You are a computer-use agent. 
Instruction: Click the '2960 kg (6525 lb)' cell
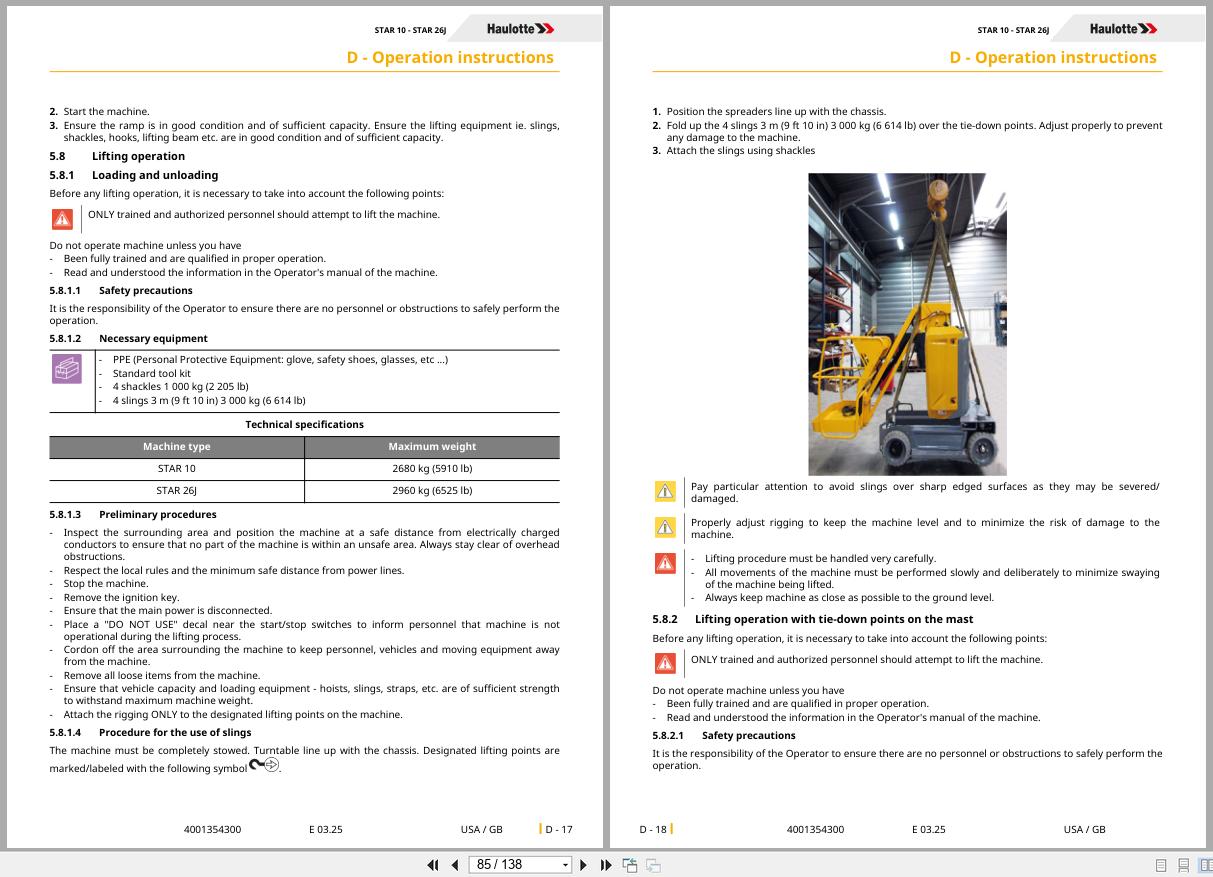point(432,490)
